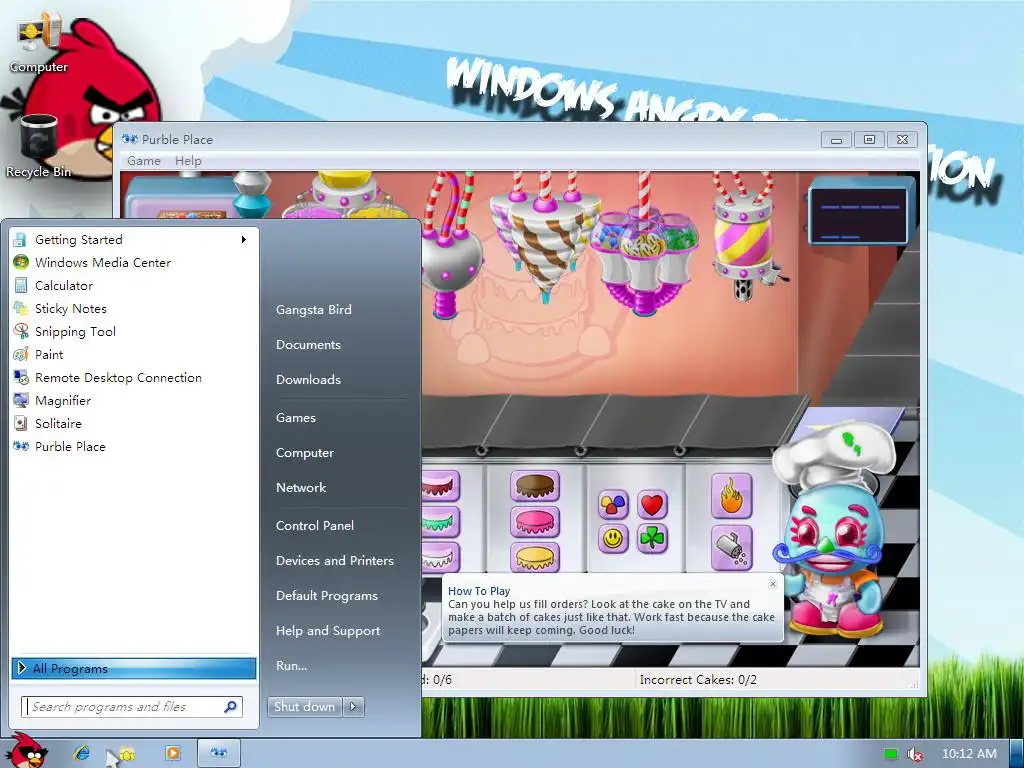Choose the colored candy drops decoration
The width and height of the screenshot is (1024, 768).
[x=613, y=504]
